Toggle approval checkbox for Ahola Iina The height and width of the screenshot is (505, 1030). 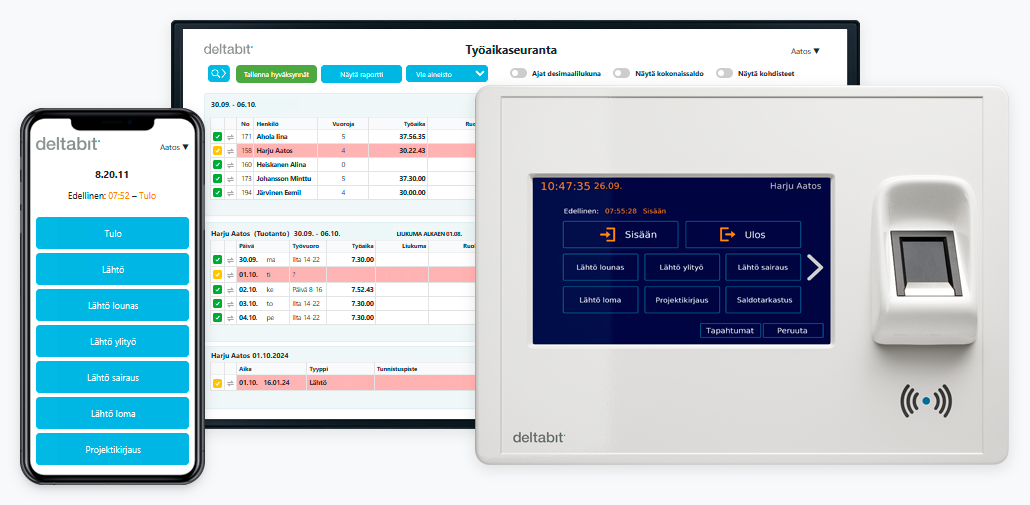(217, 137)
